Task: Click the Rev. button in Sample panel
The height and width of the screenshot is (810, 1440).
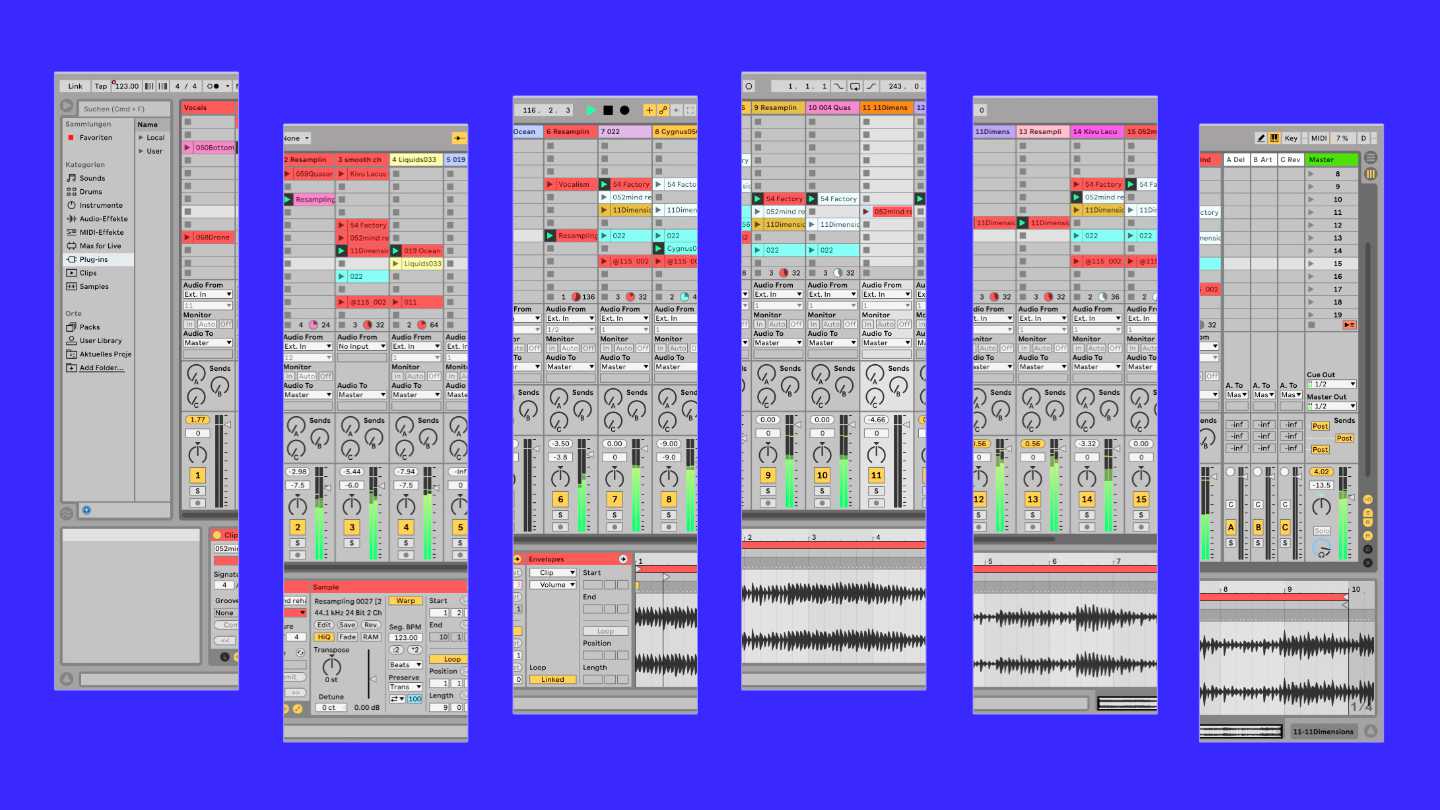Action: pos(371,624)
